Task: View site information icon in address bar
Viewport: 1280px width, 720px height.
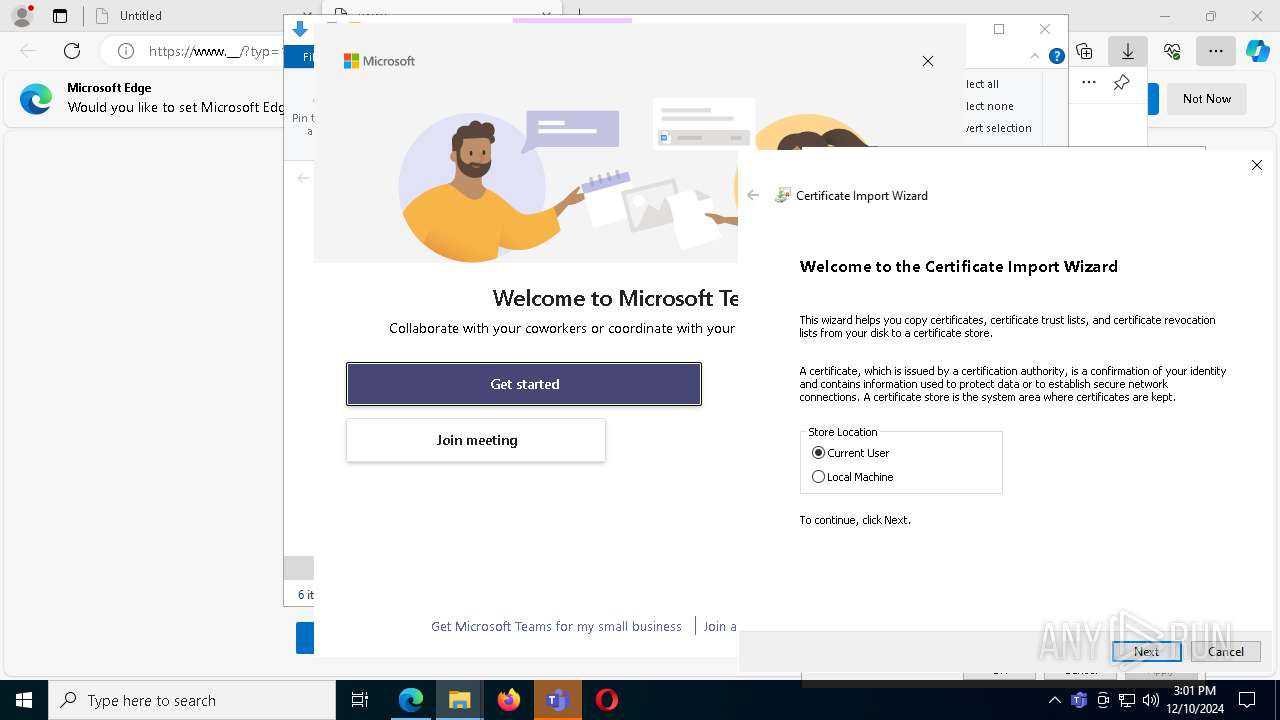Action: (x=126, y=51)
